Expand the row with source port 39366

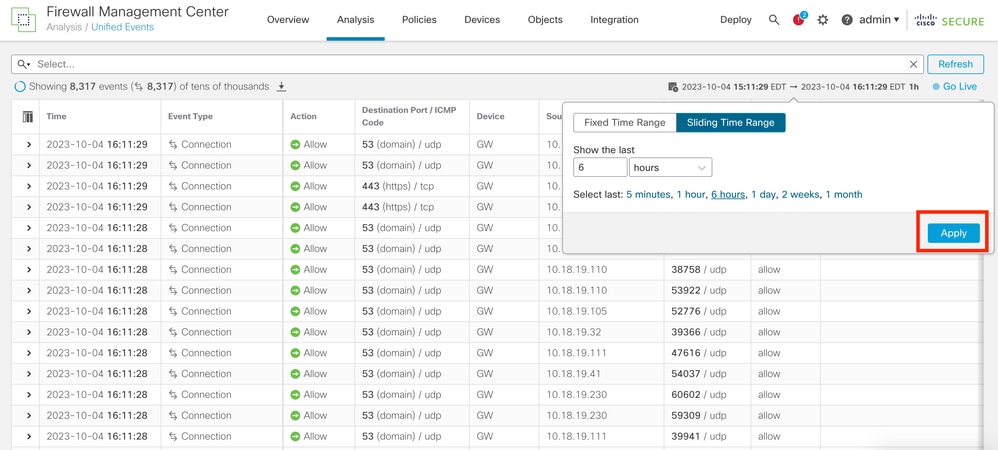click(x=29, y=332)
